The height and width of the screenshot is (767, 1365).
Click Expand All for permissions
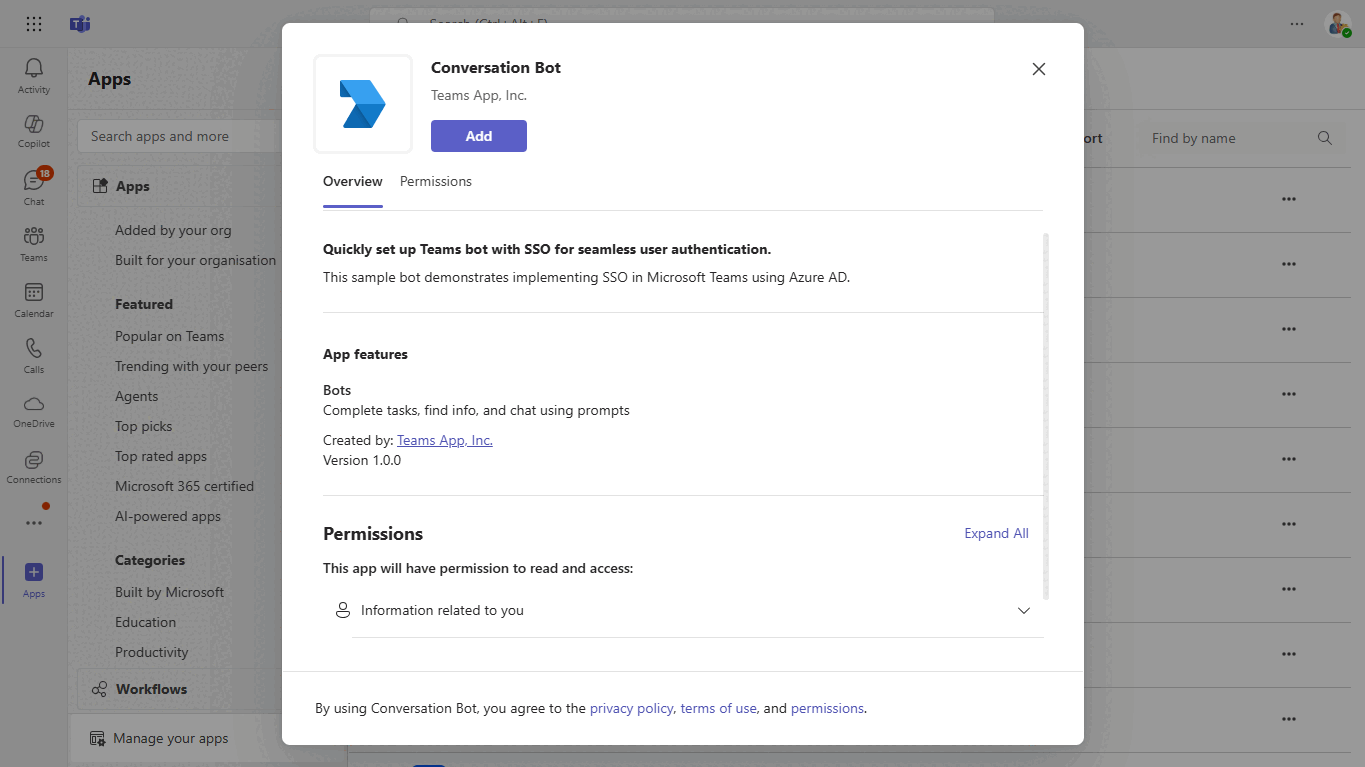coord(996,533)
